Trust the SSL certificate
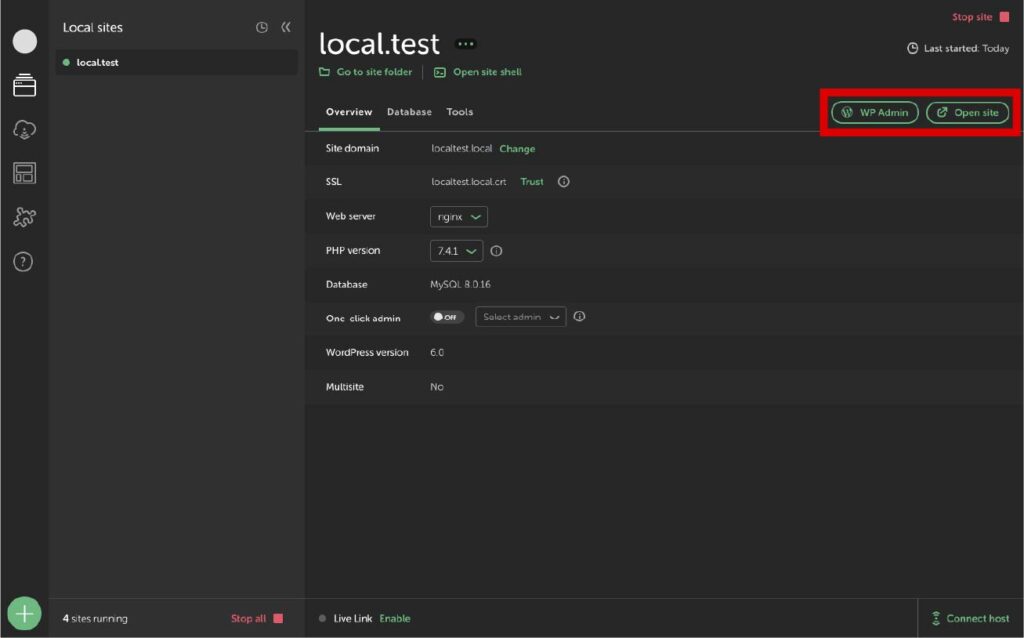 [532, 182]
